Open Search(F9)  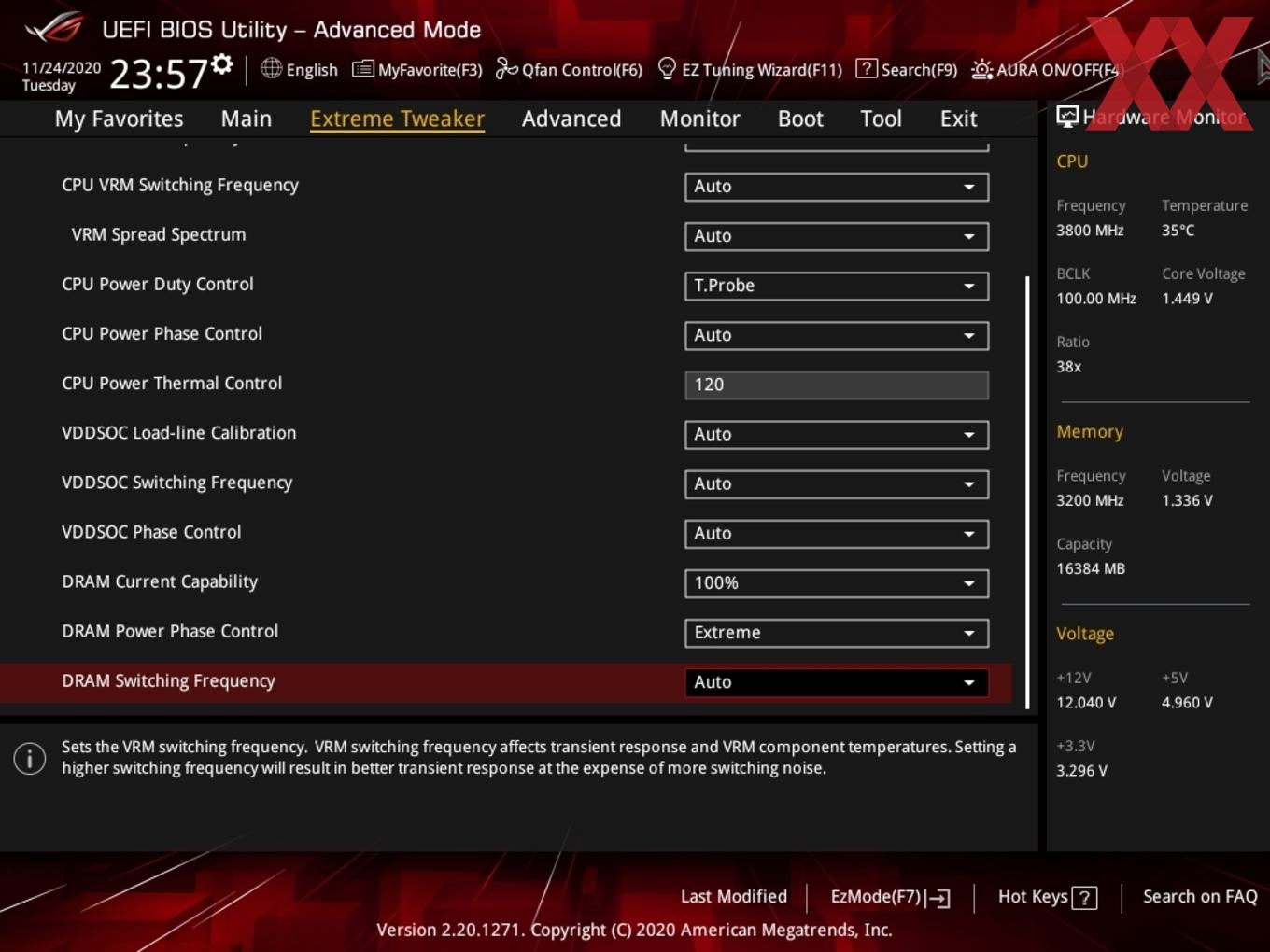tap(919, 70)
